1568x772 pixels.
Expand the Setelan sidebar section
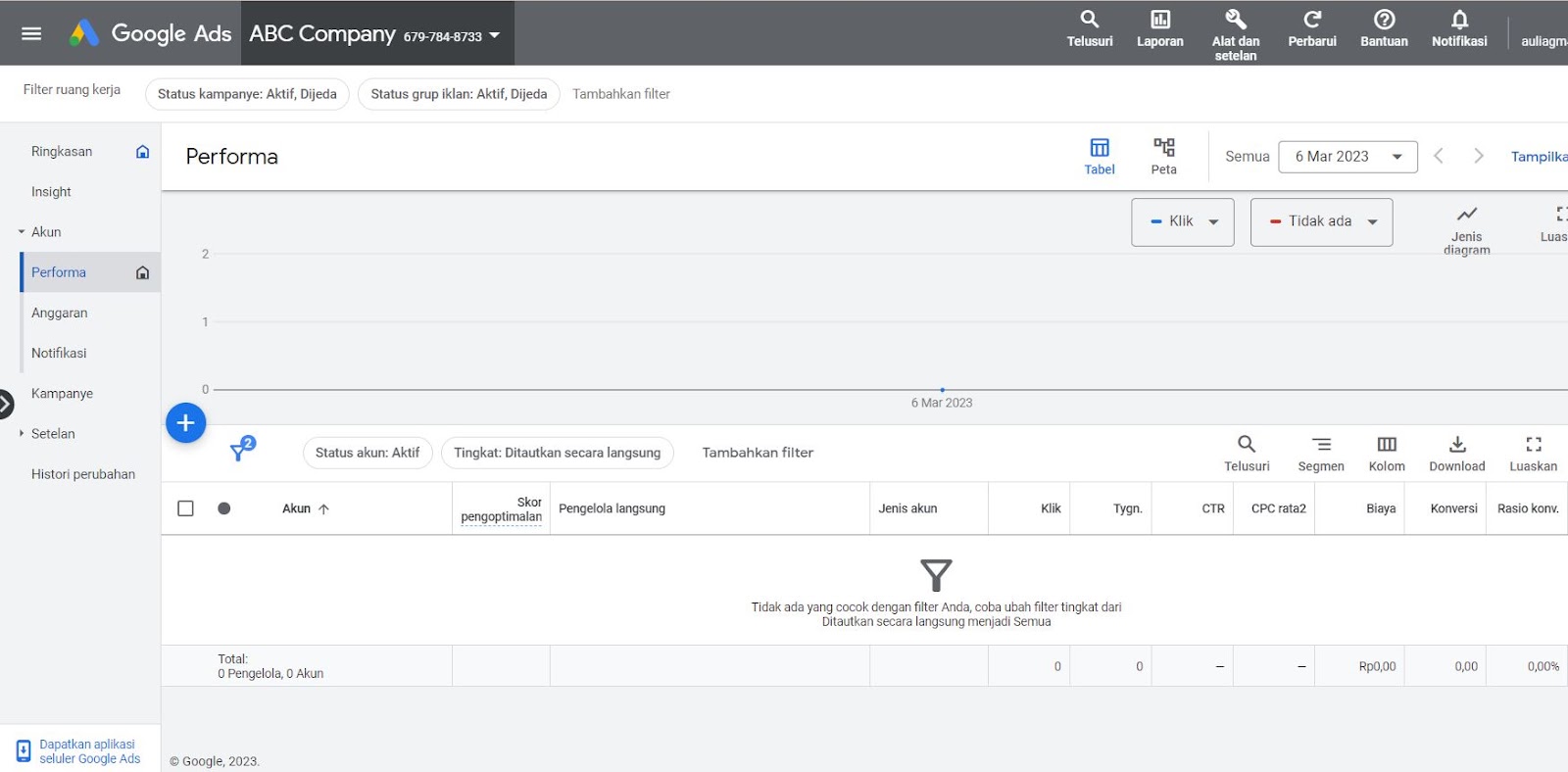(53, 434)
